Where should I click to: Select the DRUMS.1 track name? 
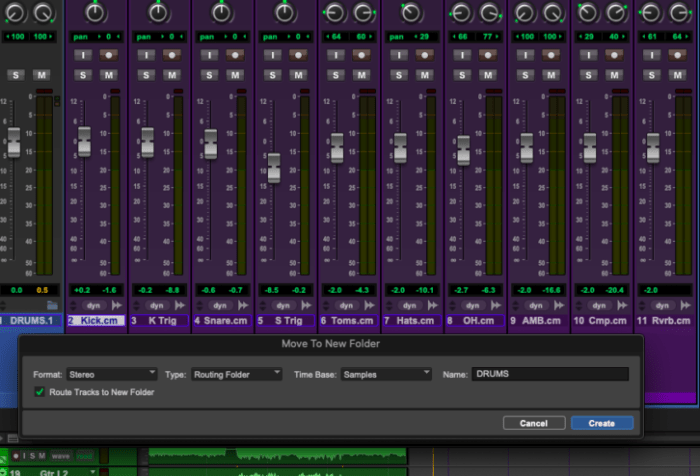click(31, 321)
